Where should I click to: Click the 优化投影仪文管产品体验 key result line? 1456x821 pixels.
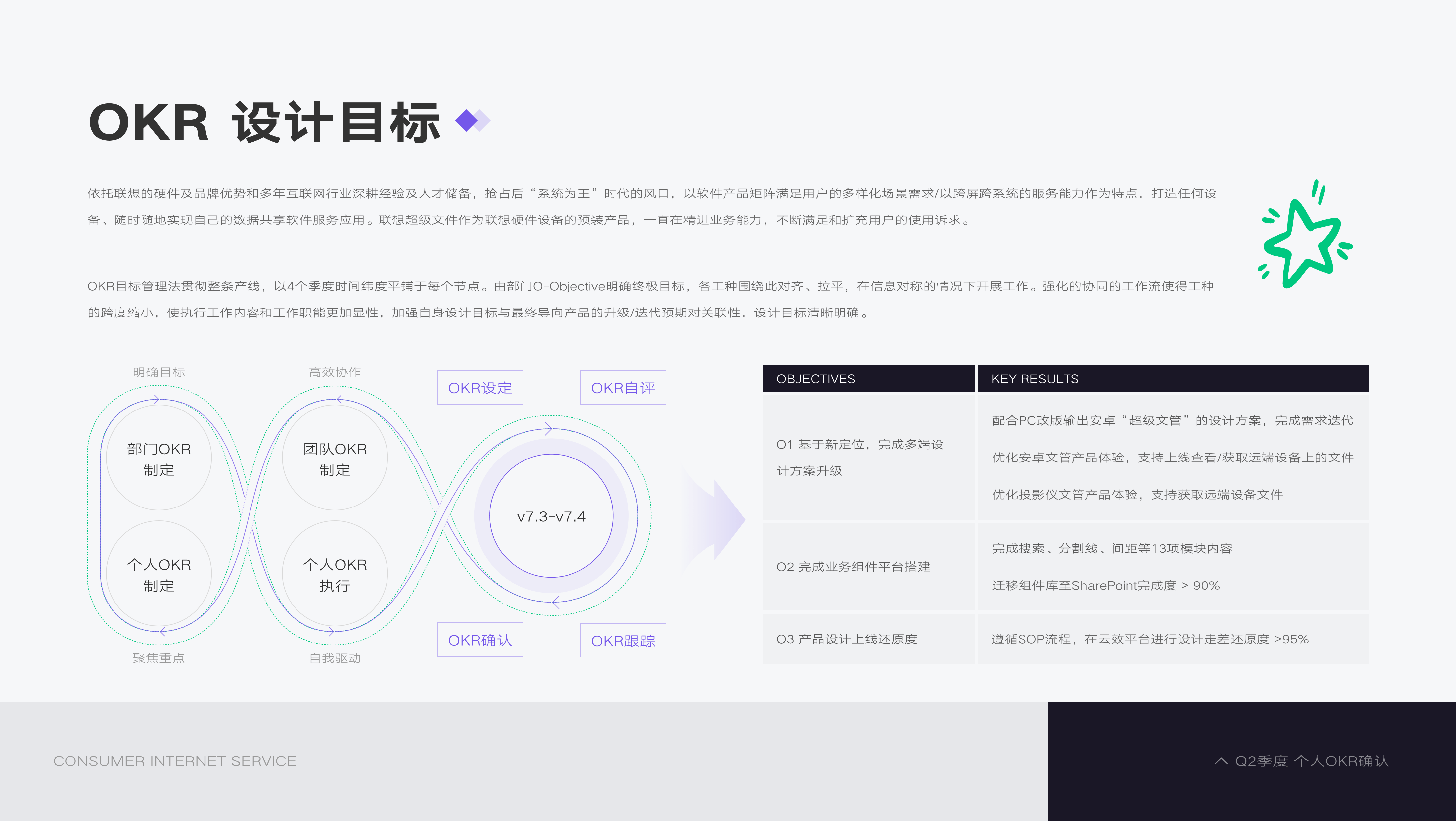[x=1137, y=495]
